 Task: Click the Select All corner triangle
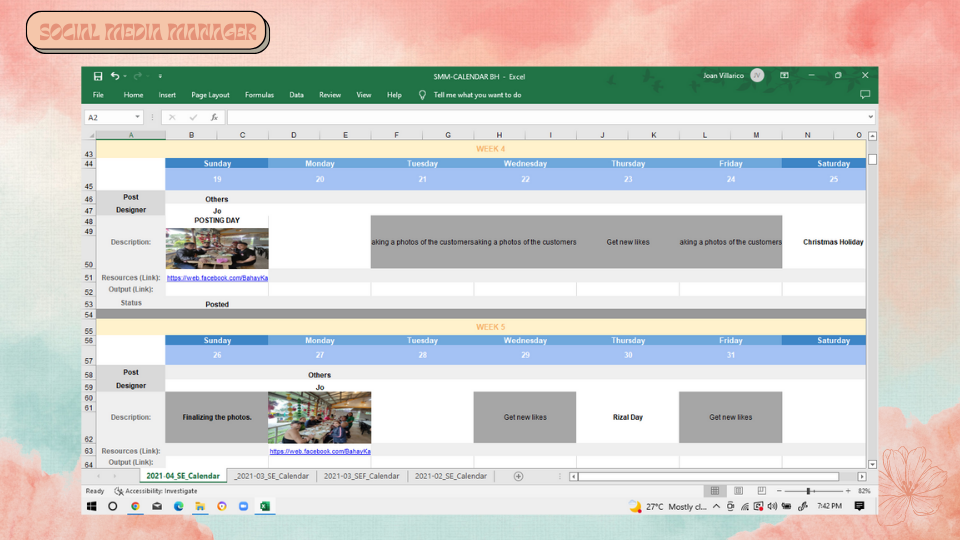point(90,135)
